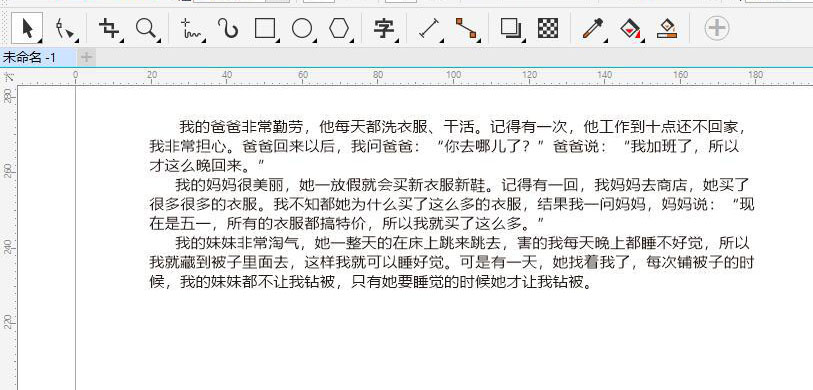Screen dimensions: 813x390
Task: Choose the Drop Shadow tool
Action: [511, 29]
